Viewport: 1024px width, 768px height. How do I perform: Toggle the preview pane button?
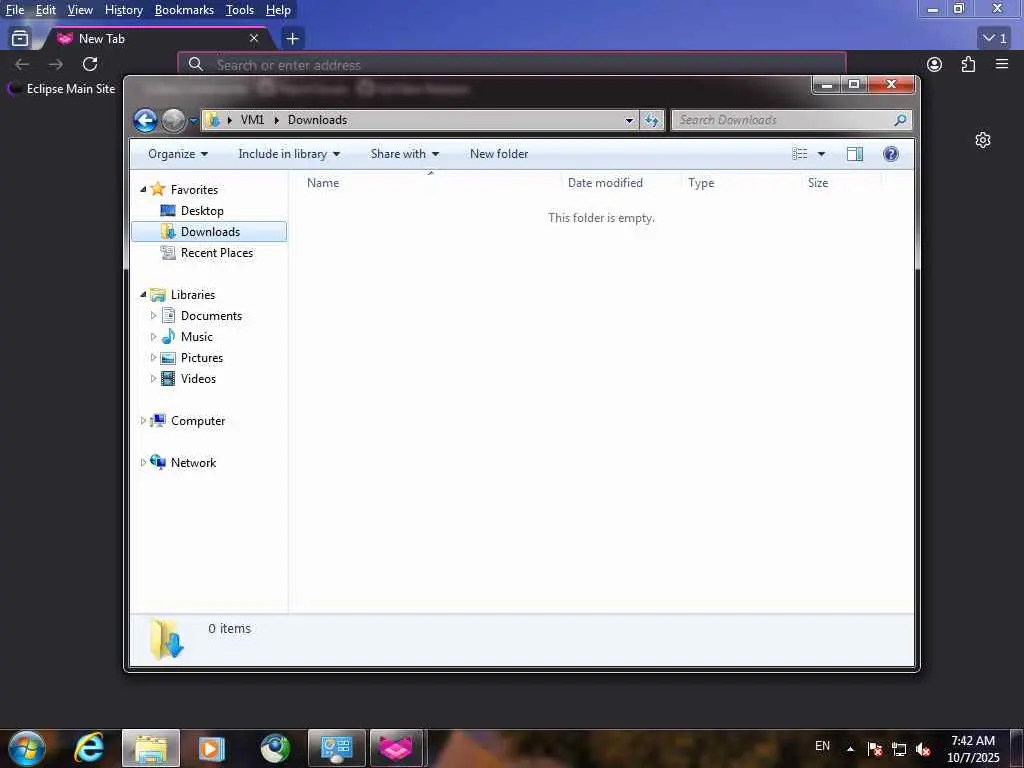coord(855,154)
